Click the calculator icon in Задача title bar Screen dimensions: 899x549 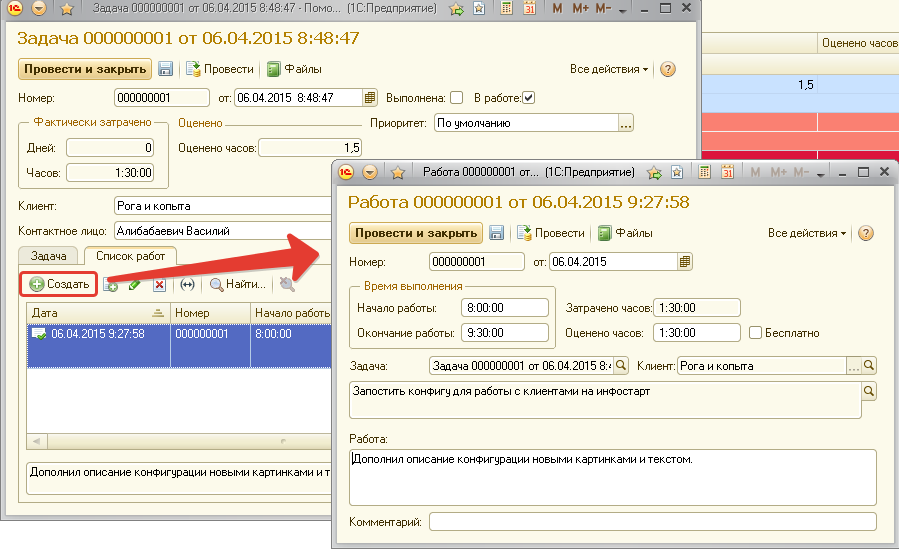tap(506, 9)
